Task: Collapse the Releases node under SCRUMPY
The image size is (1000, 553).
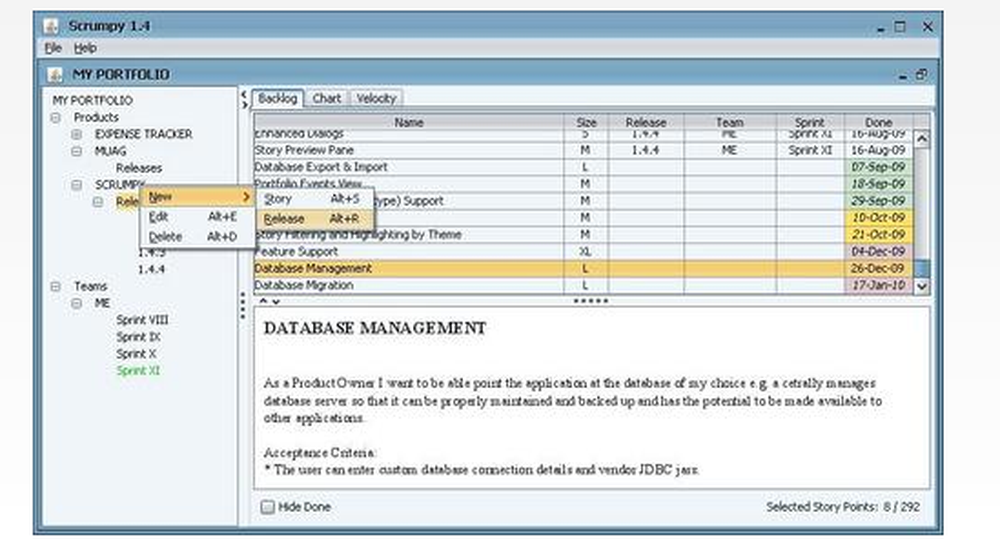Action: (98, 202)
